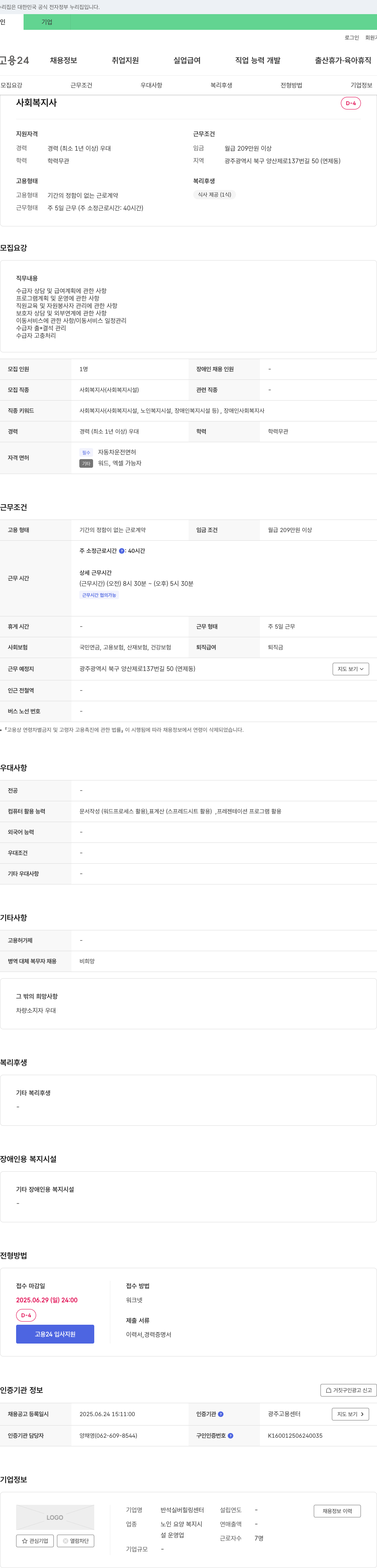
Task: Jump to the 우대사항 section tab
Action: (x=151, y=85)
